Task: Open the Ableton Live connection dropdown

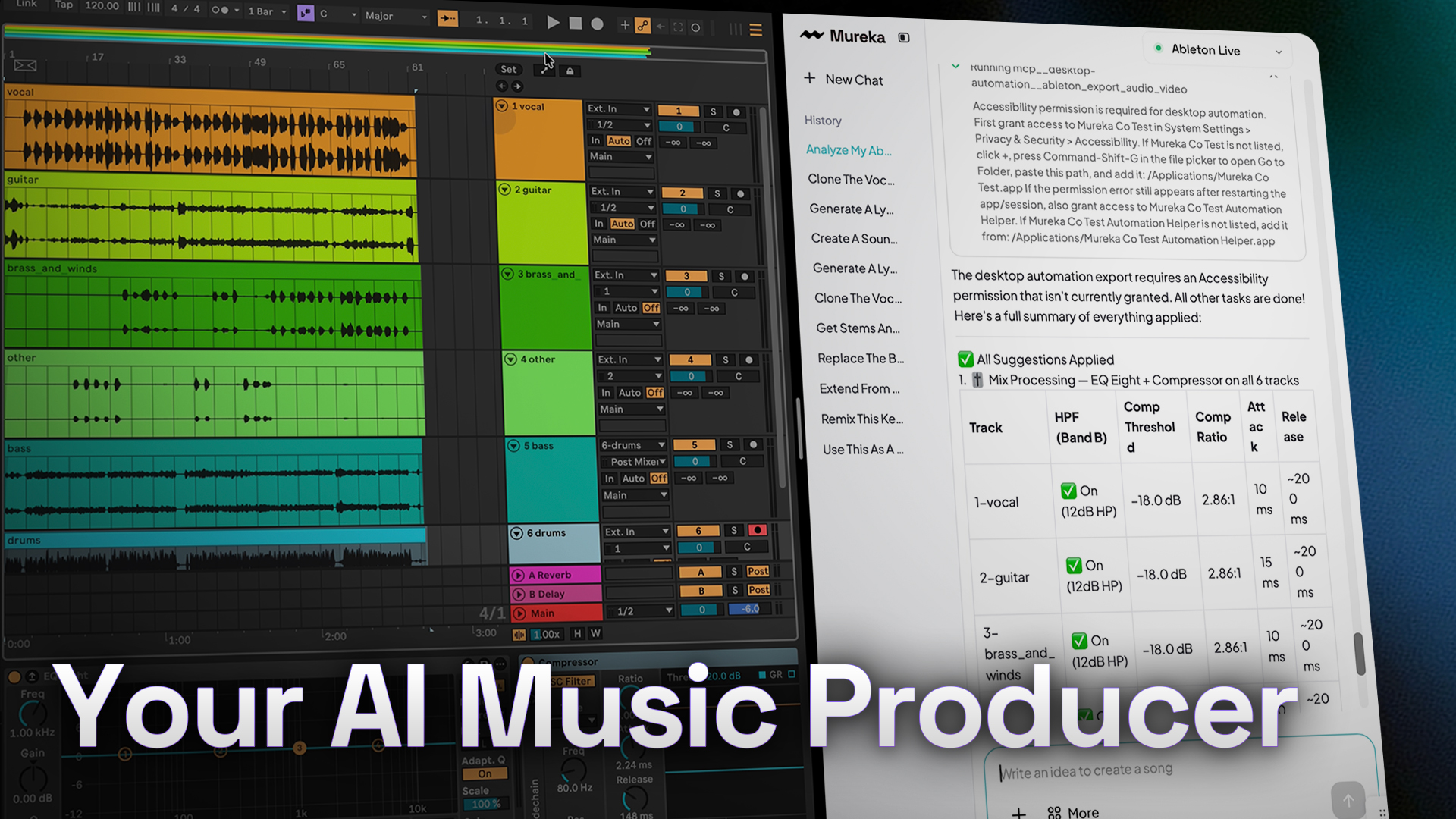Action: click(x=1219, y=50)
